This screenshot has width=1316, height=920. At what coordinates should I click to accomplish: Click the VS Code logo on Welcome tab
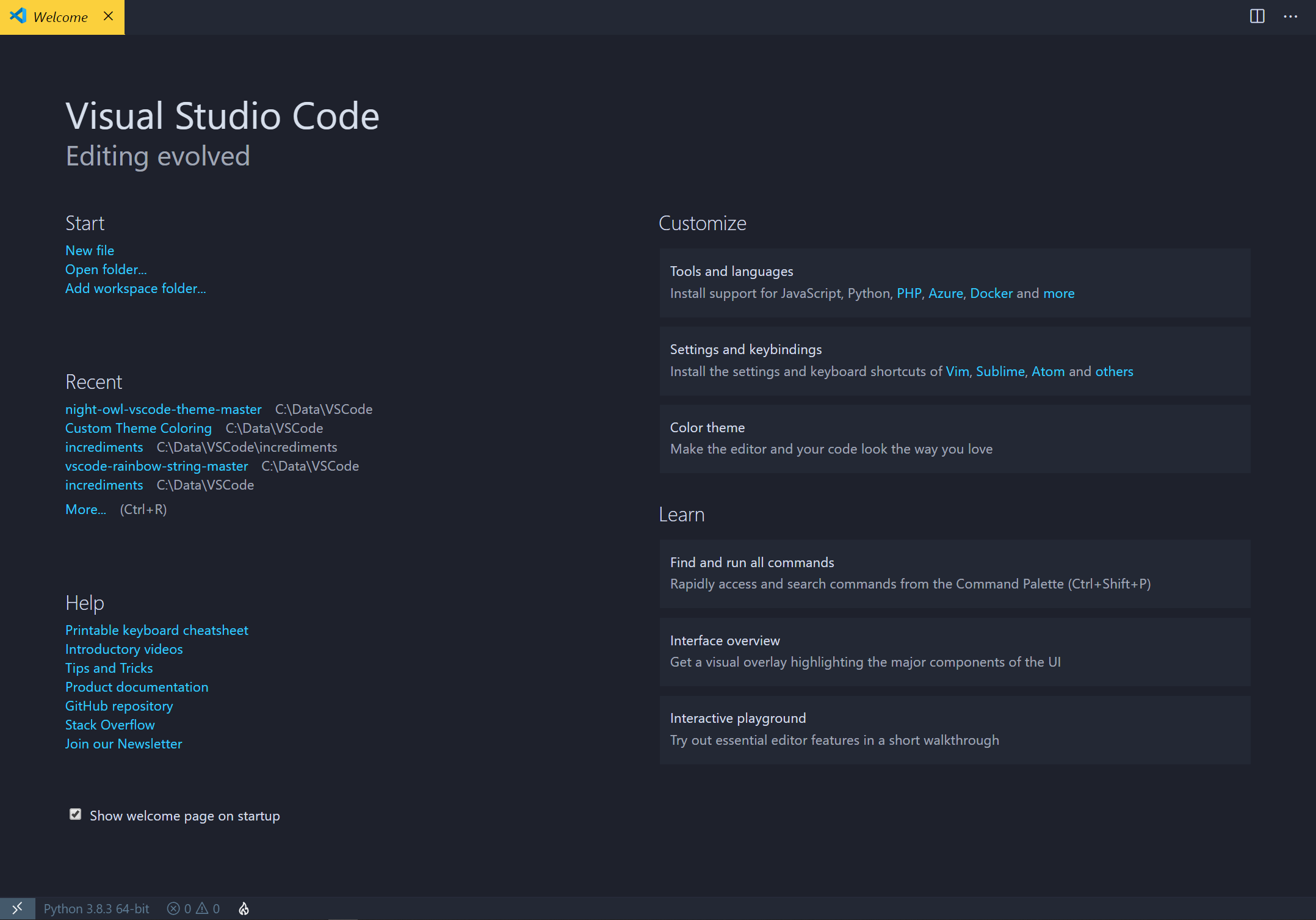[x=18, y=16]
